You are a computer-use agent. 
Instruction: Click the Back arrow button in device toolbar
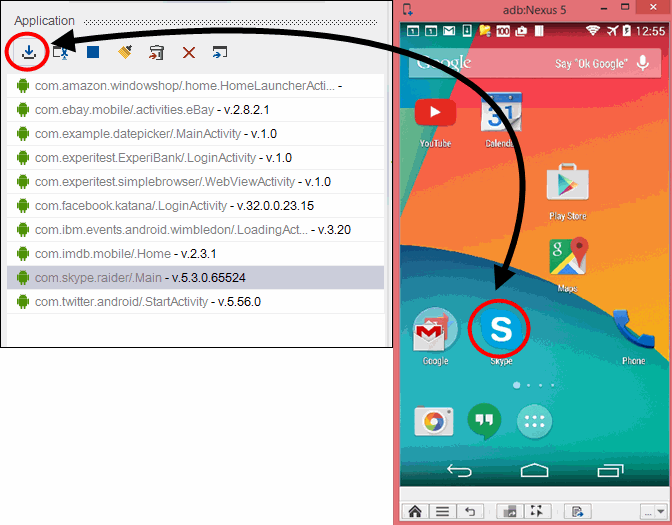[x=470, y=511]
